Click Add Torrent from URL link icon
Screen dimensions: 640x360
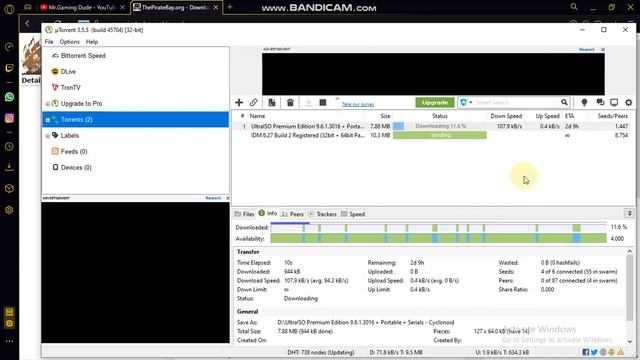point(253,102)
